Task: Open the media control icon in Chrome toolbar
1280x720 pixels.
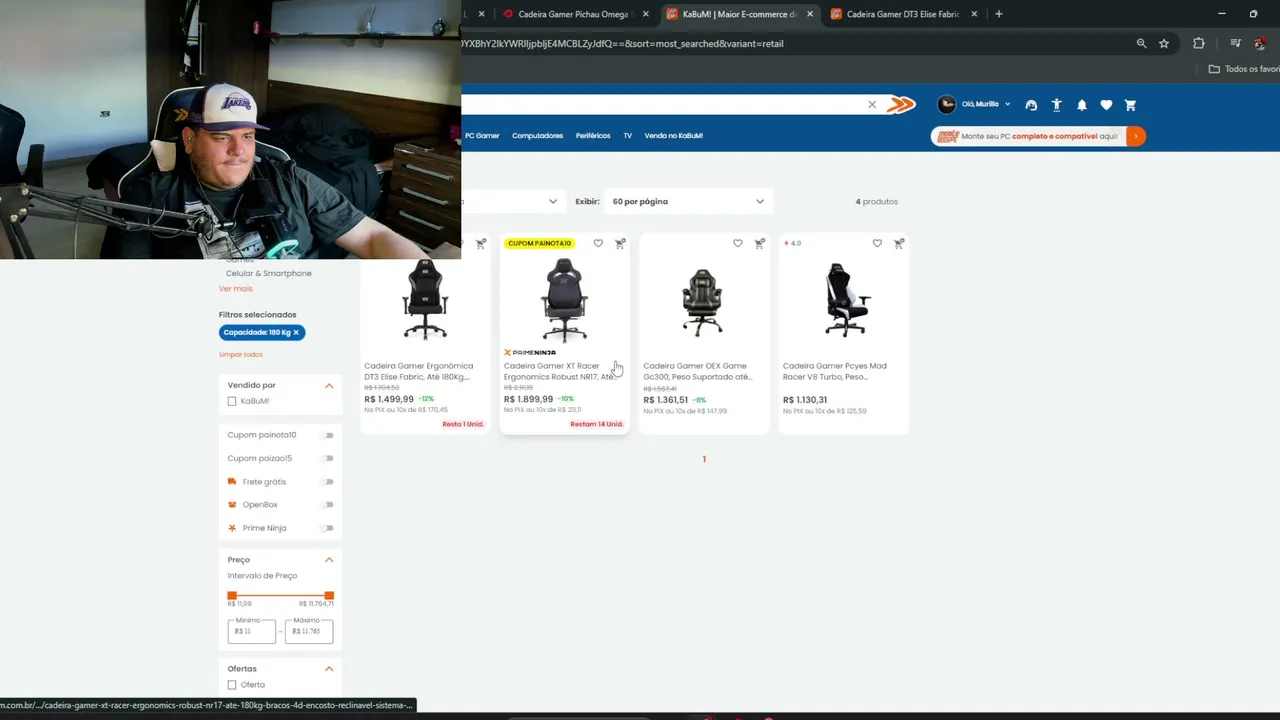Action: click(x=1236, y=44)
